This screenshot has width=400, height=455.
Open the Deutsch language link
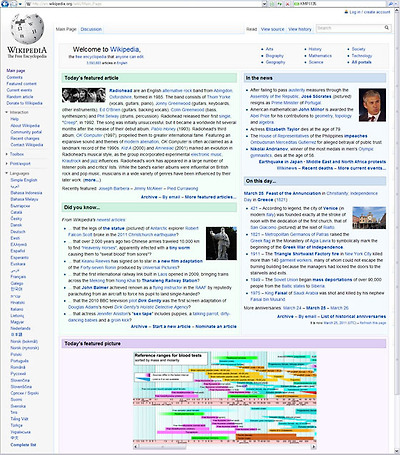18,232
